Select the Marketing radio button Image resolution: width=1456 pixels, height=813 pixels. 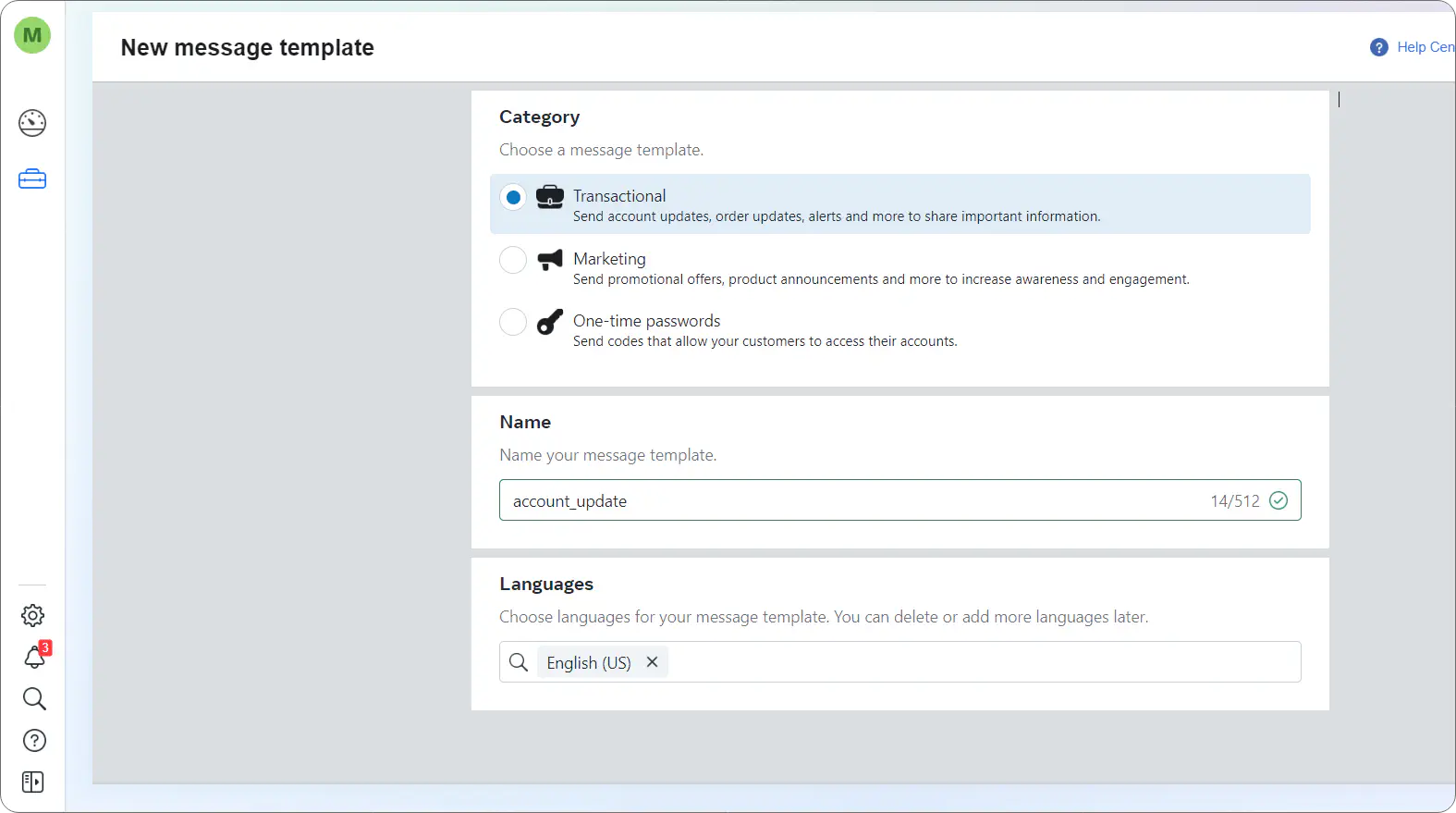513,260
